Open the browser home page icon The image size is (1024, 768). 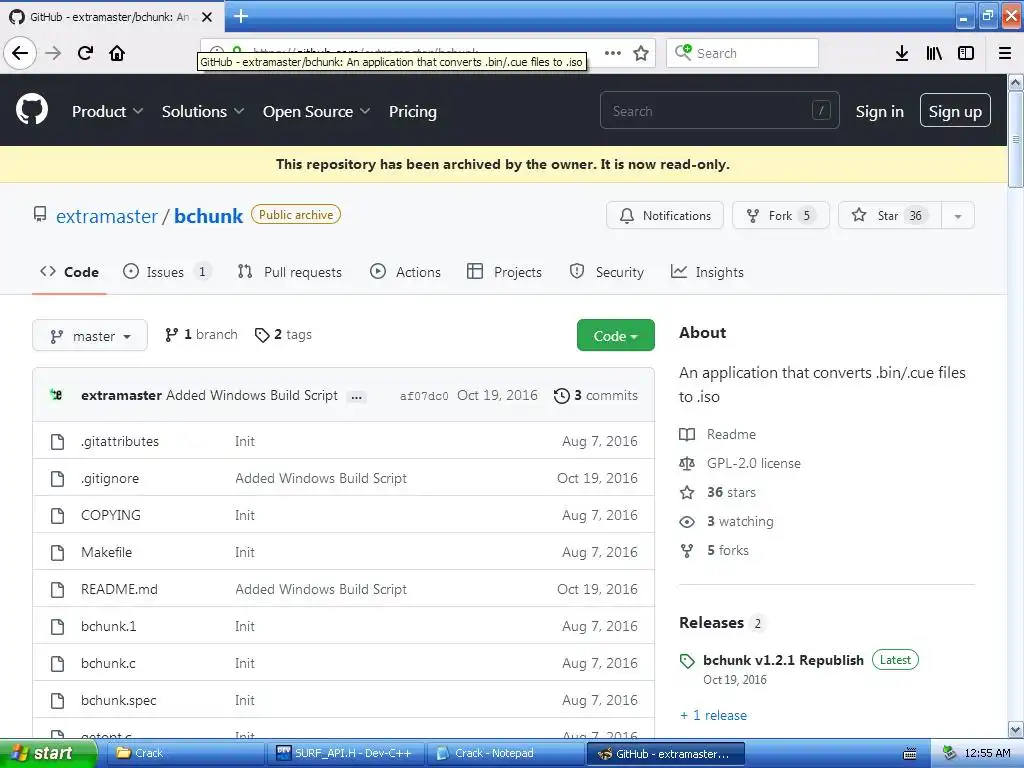(x=117, y=53)
